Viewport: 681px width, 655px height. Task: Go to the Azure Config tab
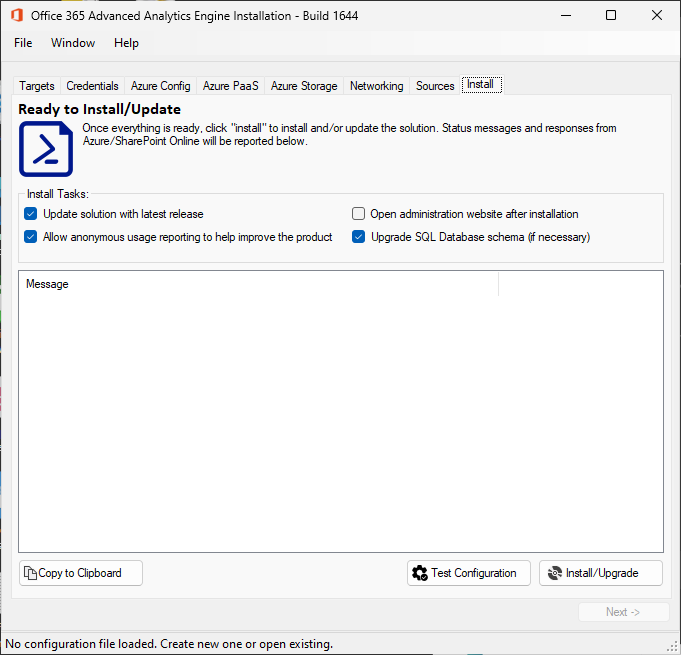tap(161, 86)
